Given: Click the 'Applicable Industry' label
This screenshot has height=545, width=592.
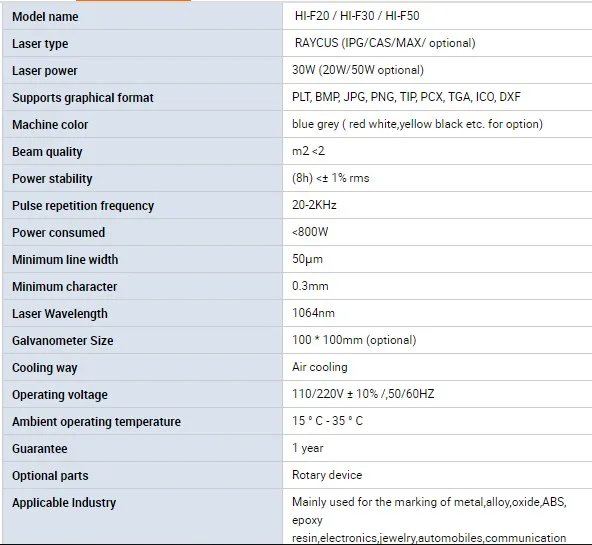Looking at the screenshot, I should point(64,503).
